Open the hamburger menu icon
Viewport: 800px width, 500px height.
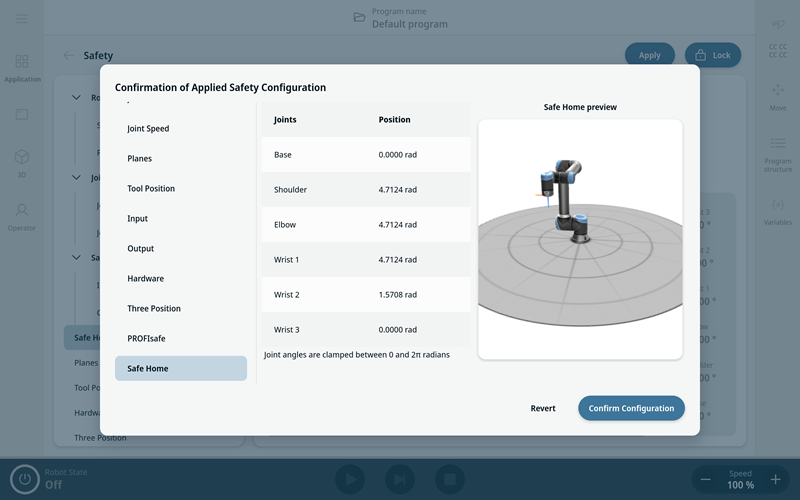(x=22, y=19)
